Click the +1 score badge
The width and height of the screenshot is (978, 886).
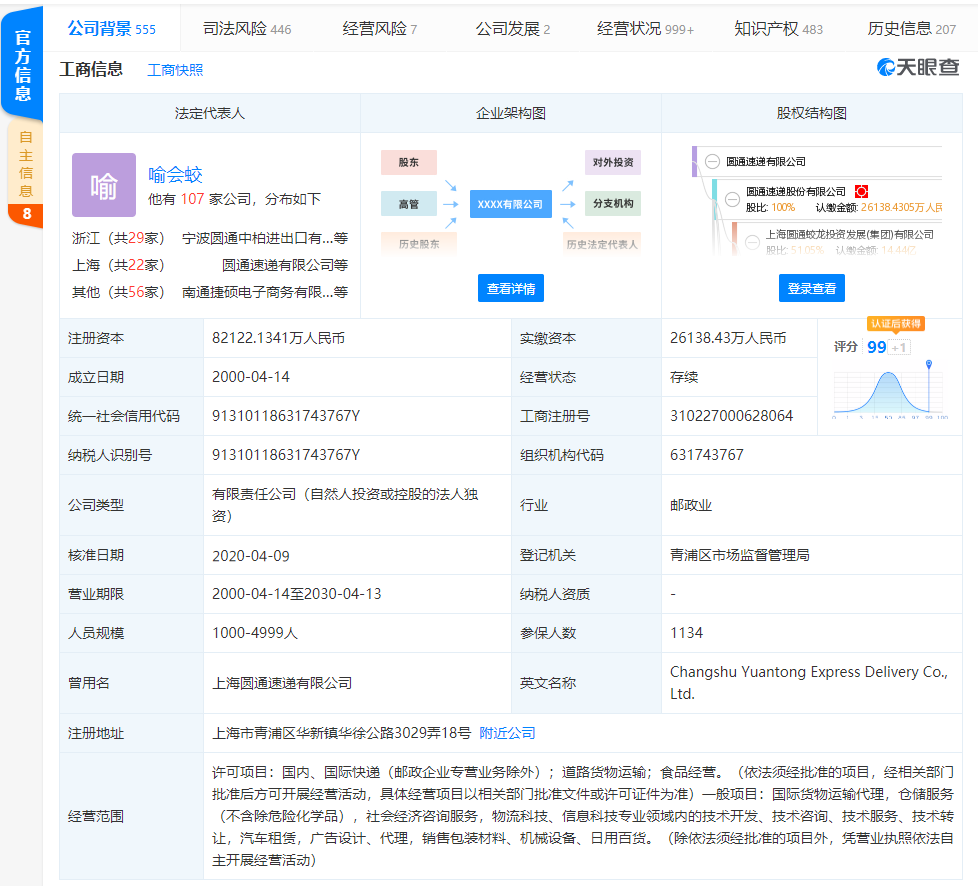pos(900,347)
